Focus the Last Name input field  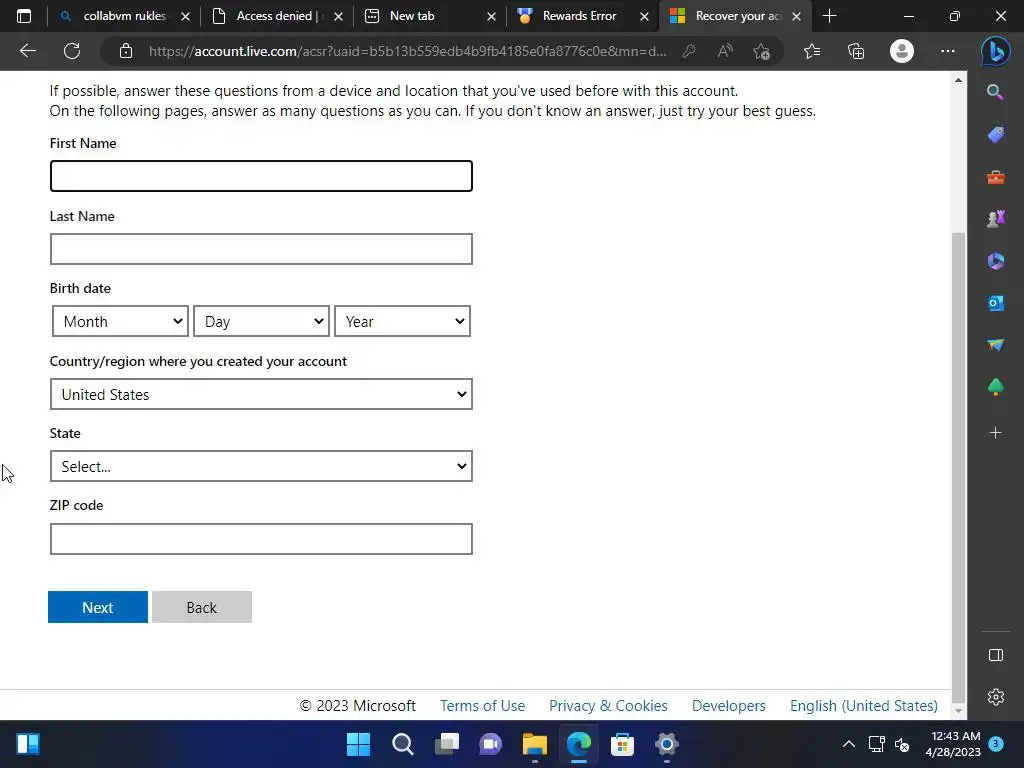(261, 249)
